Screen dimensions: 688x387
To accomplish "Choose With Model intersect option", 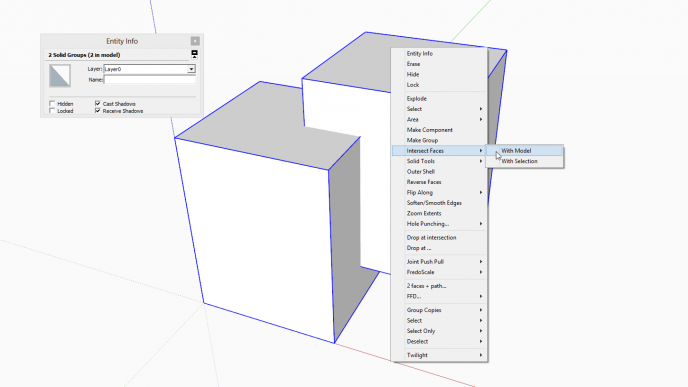I will 524,151.
